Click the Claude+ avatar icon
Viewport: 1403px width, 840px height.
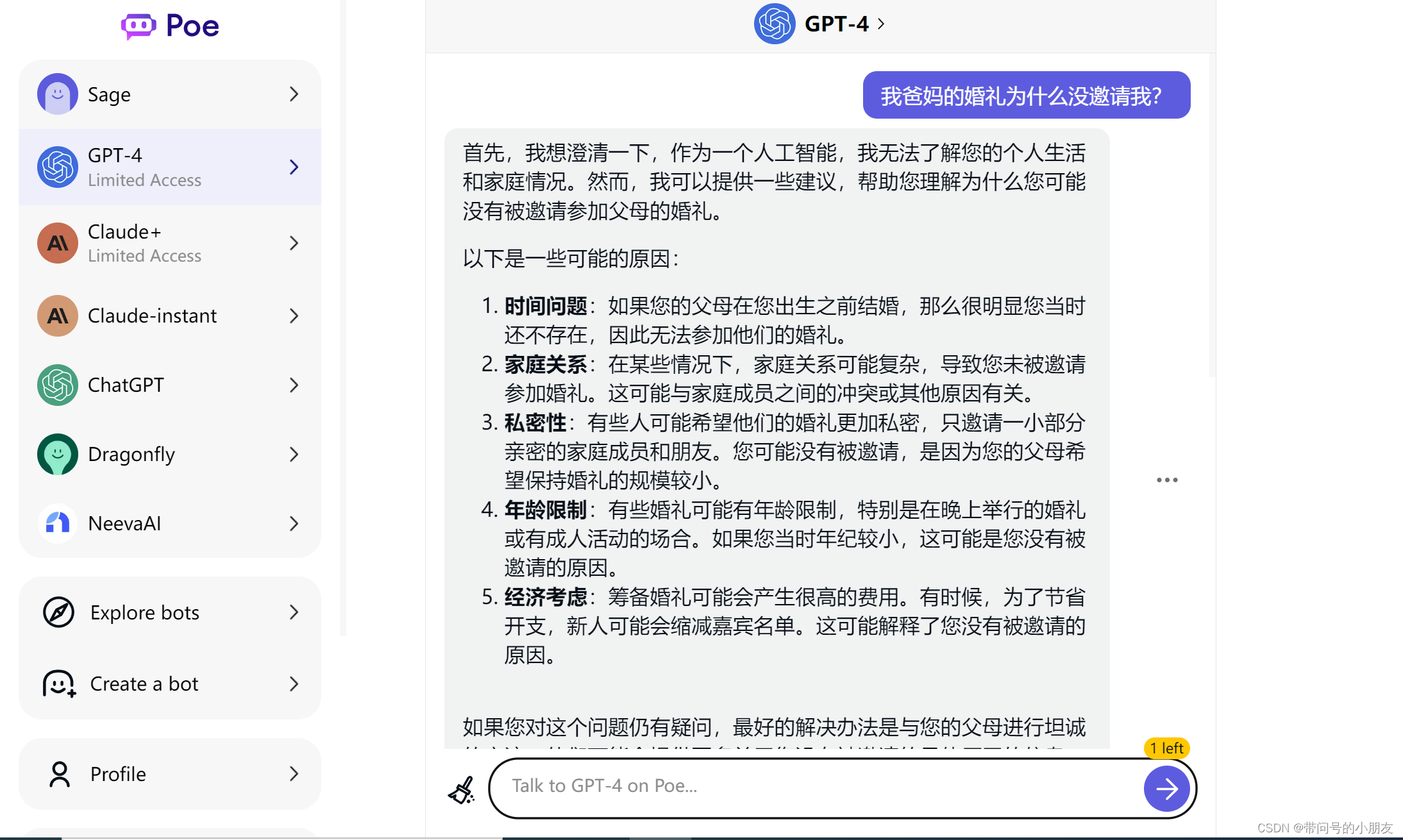click(58, 243)
